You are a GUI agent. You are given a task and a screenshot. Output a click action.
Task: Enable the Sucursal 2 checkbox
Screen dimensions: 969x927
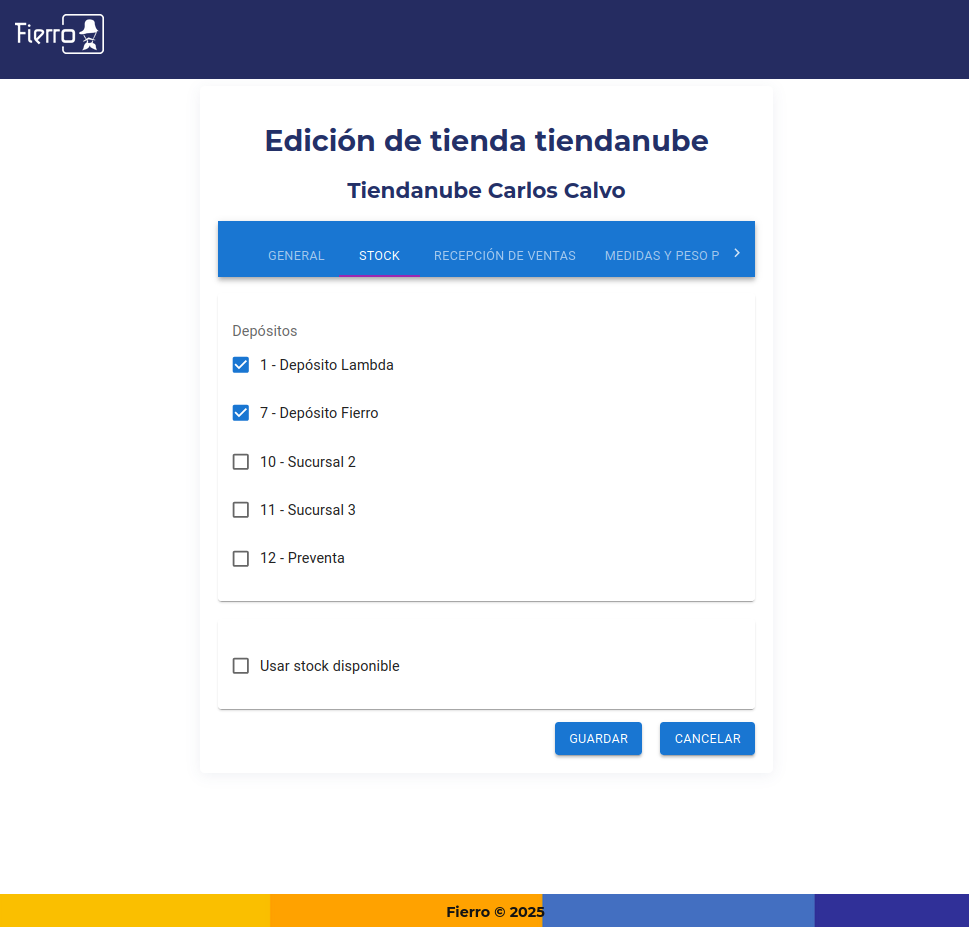[241, 462]
